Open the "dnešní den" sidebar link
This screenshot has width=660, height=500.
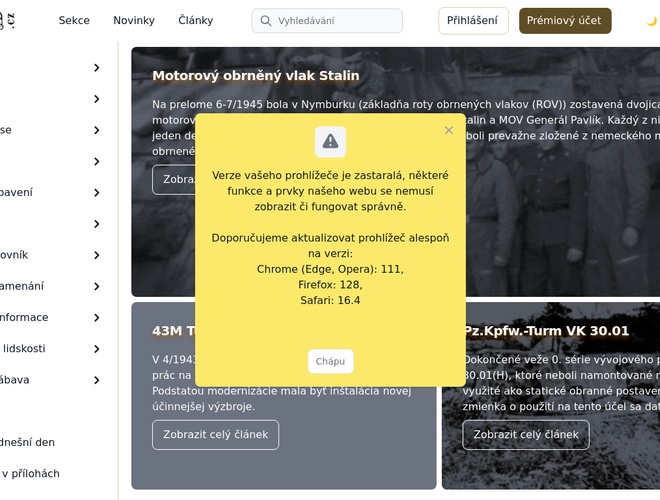(28, 442)
